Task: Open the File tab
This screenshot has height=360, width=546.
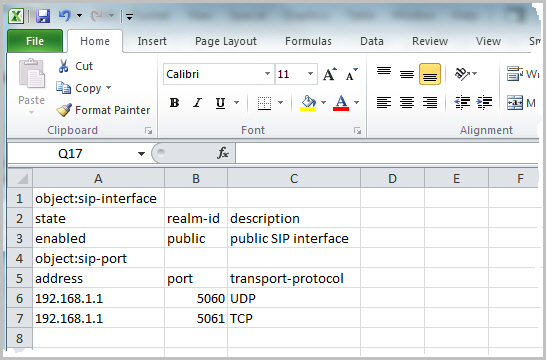Action: pos(35,41)
